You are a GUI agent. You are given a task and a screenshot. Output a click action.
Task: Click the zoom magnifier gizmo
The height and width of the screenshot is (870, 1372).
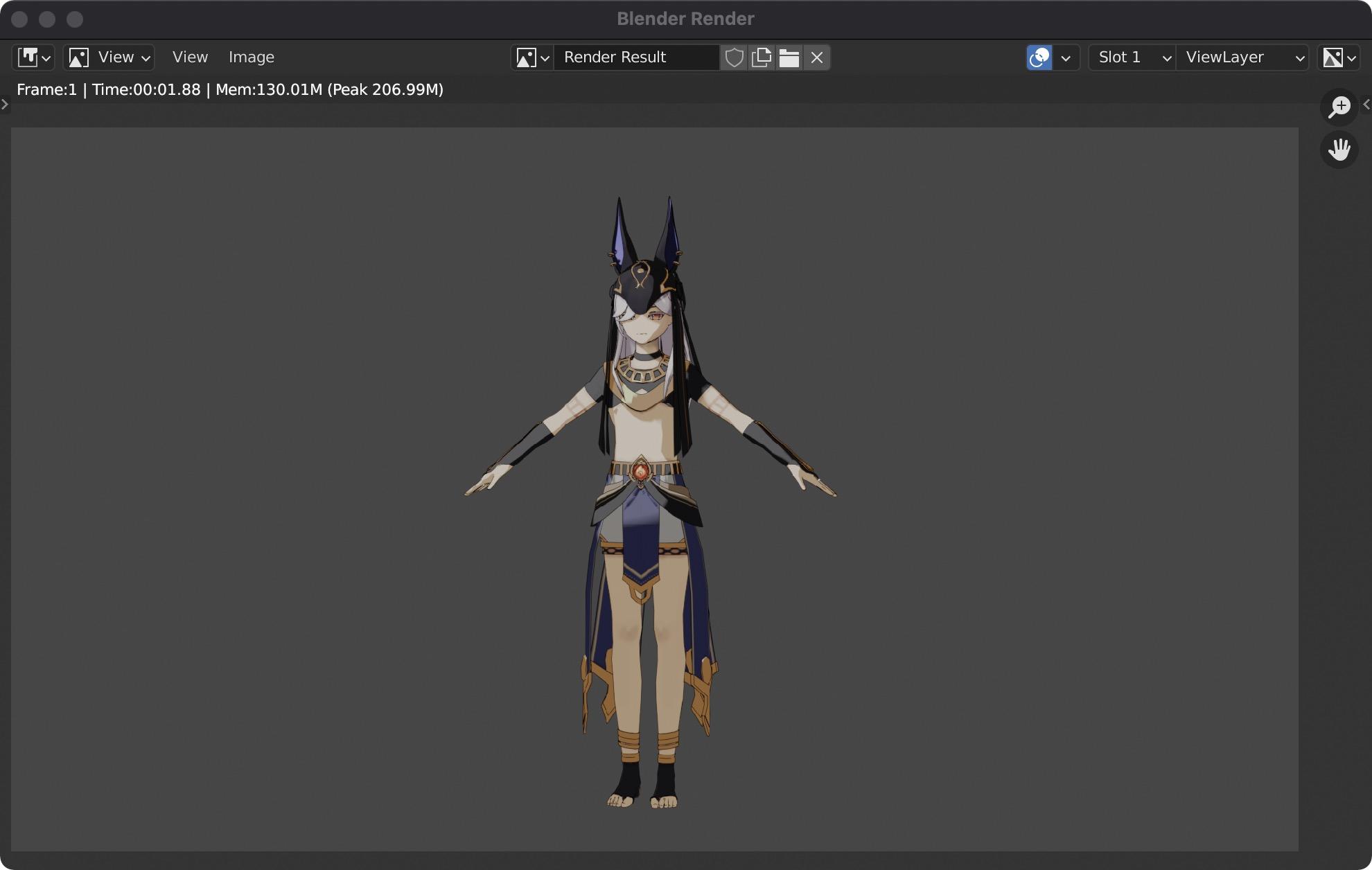(1339, 107)
